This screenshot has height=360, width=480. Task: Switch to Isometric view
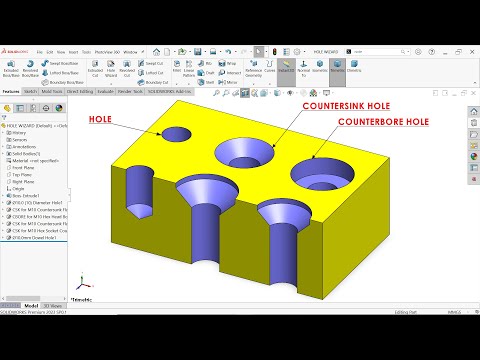click(320, 66)
